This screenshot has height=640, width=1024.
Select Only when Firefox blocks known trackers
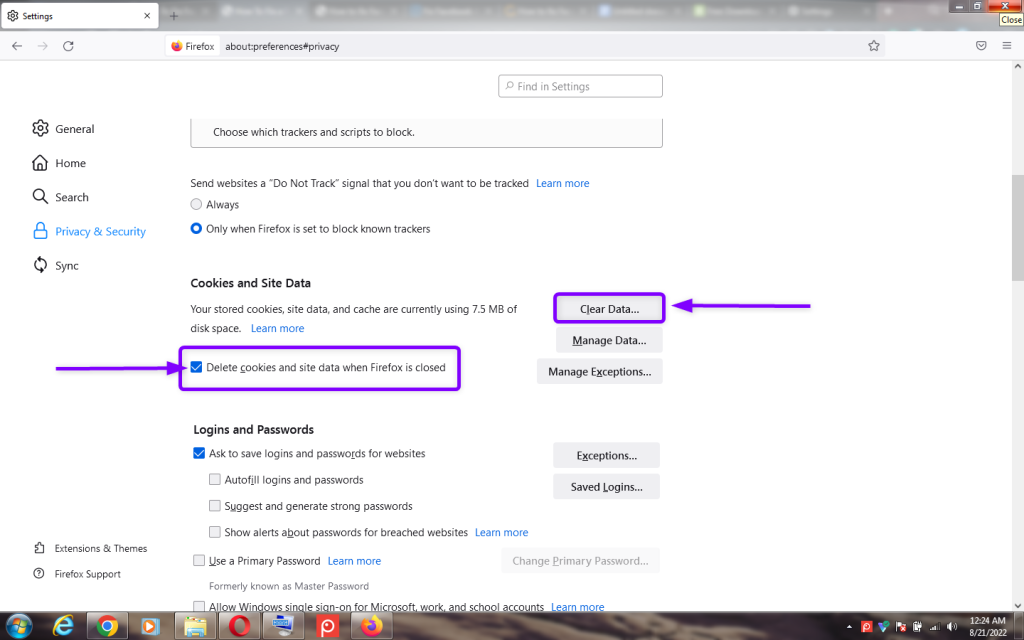coord(196,229)
